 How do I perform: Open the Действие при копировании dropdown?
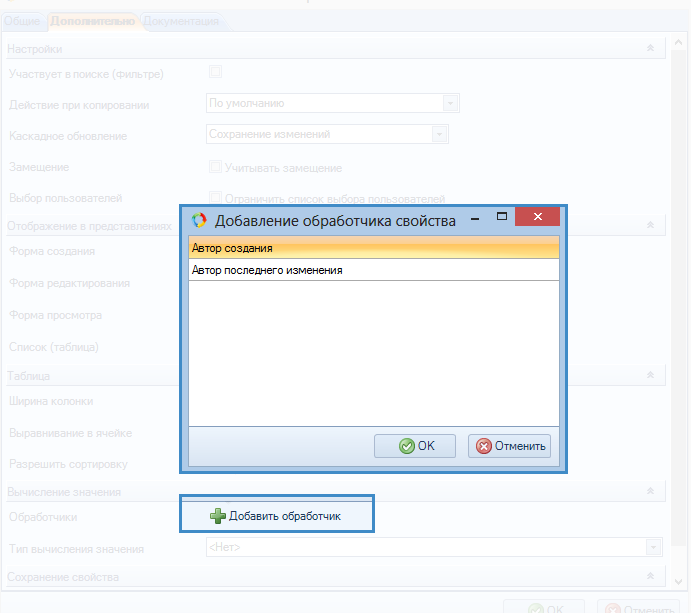[x=450, y=103]
